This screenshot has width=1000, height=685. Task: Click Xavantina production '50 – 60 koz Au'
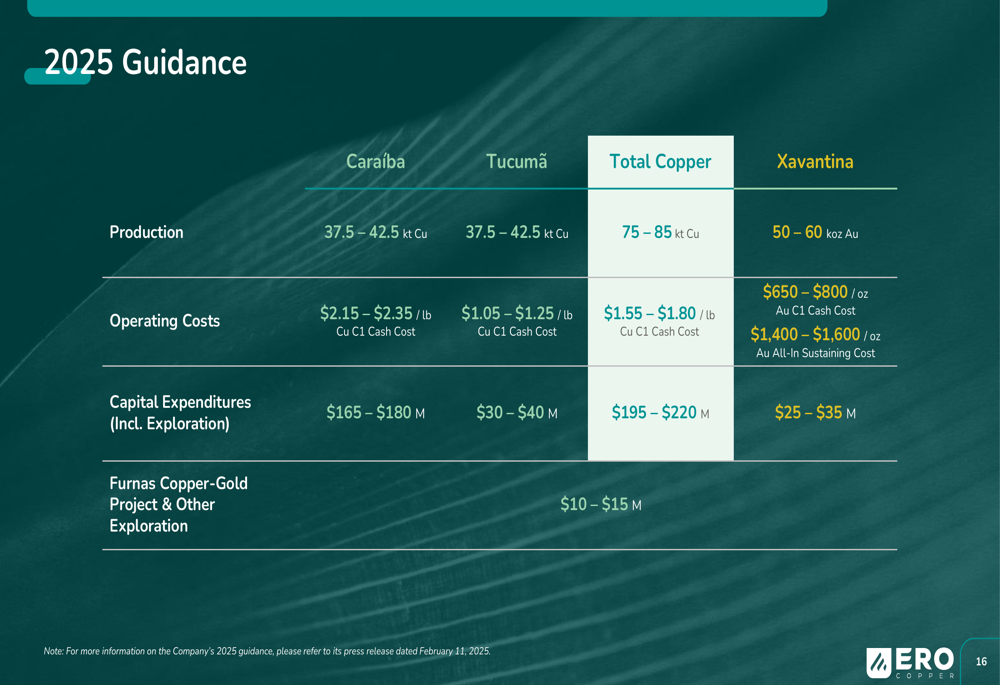click(815, 233)
